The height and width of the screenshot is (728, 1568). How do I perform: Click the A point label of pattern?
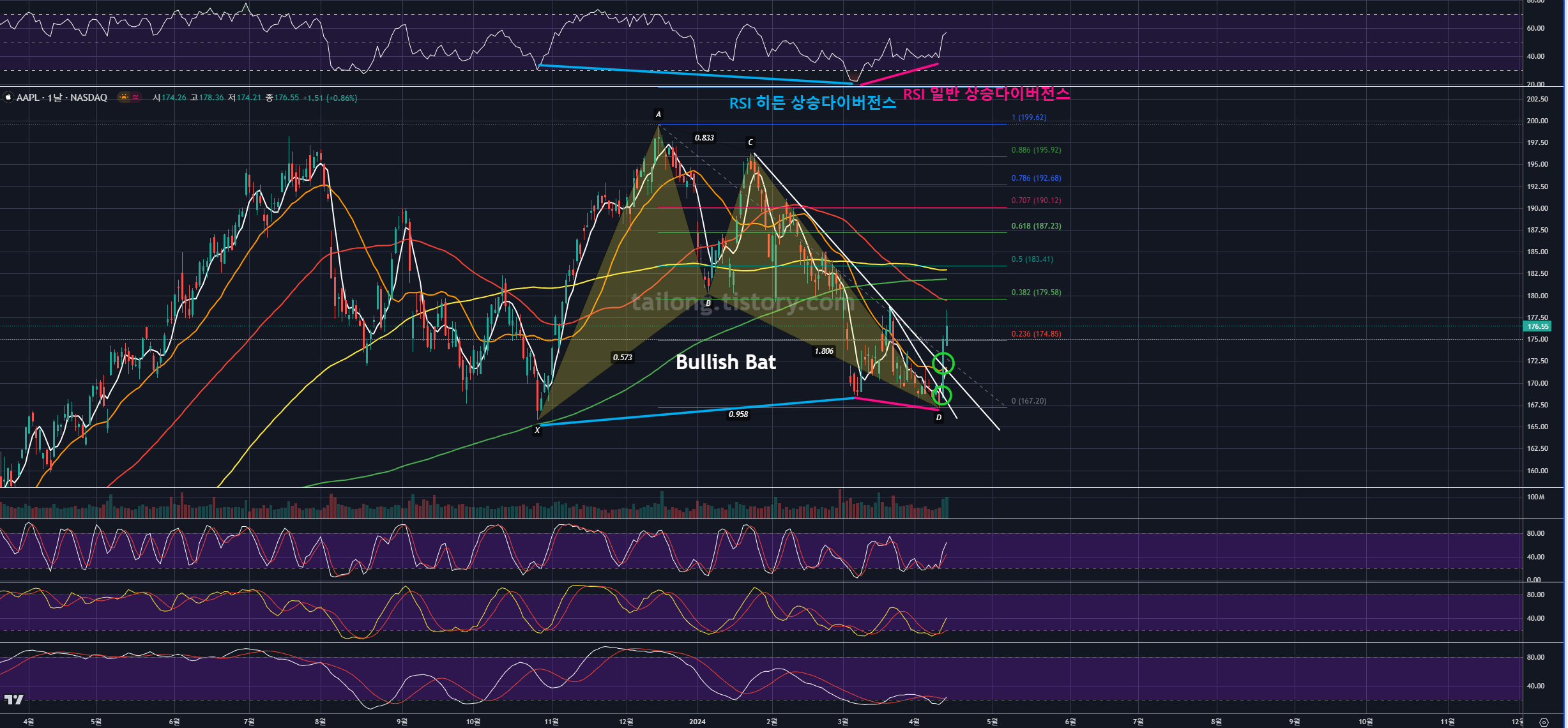pos(658,114)
